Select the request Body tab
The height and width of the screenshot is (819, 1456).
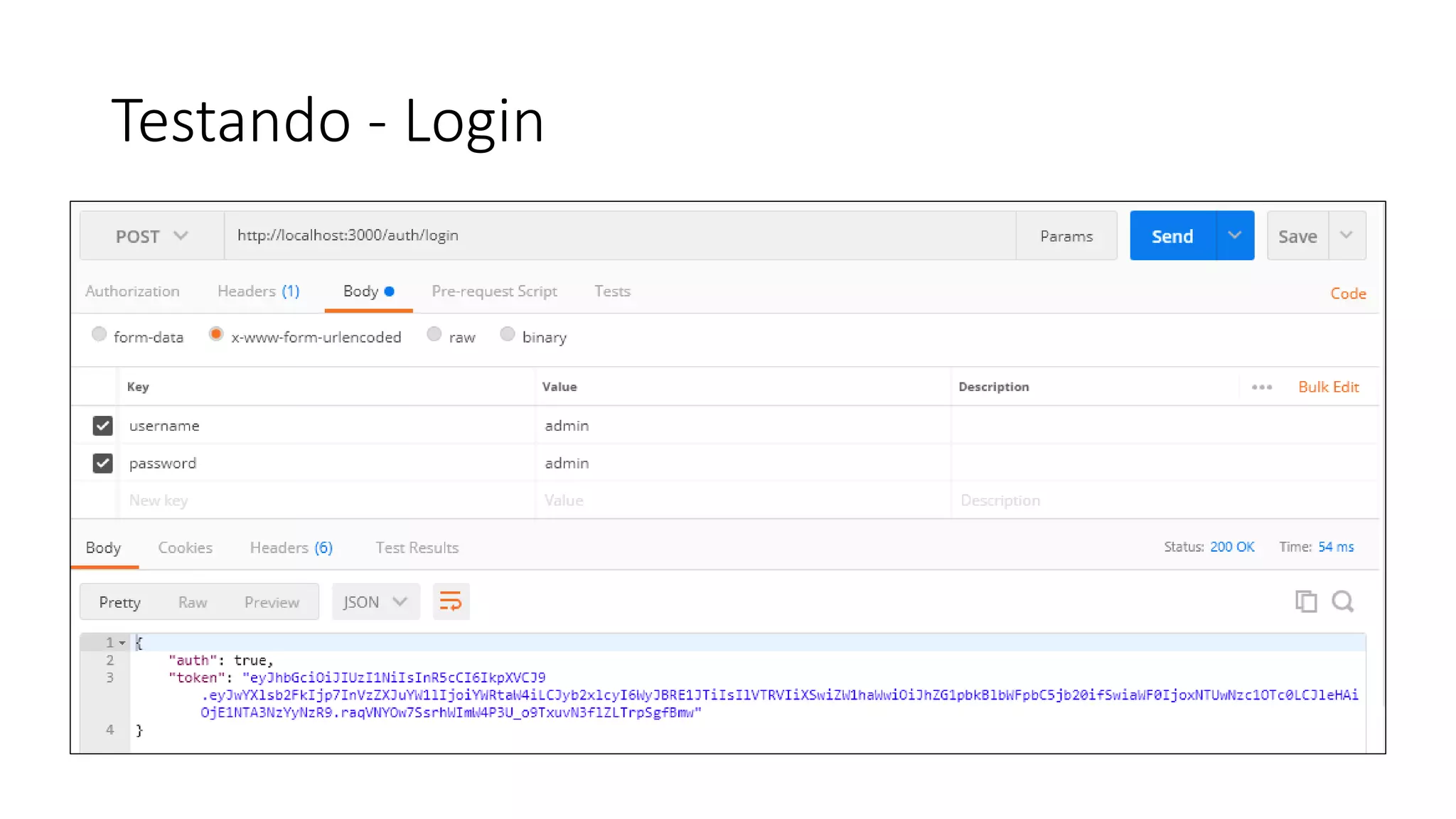(x=368, y=291)
